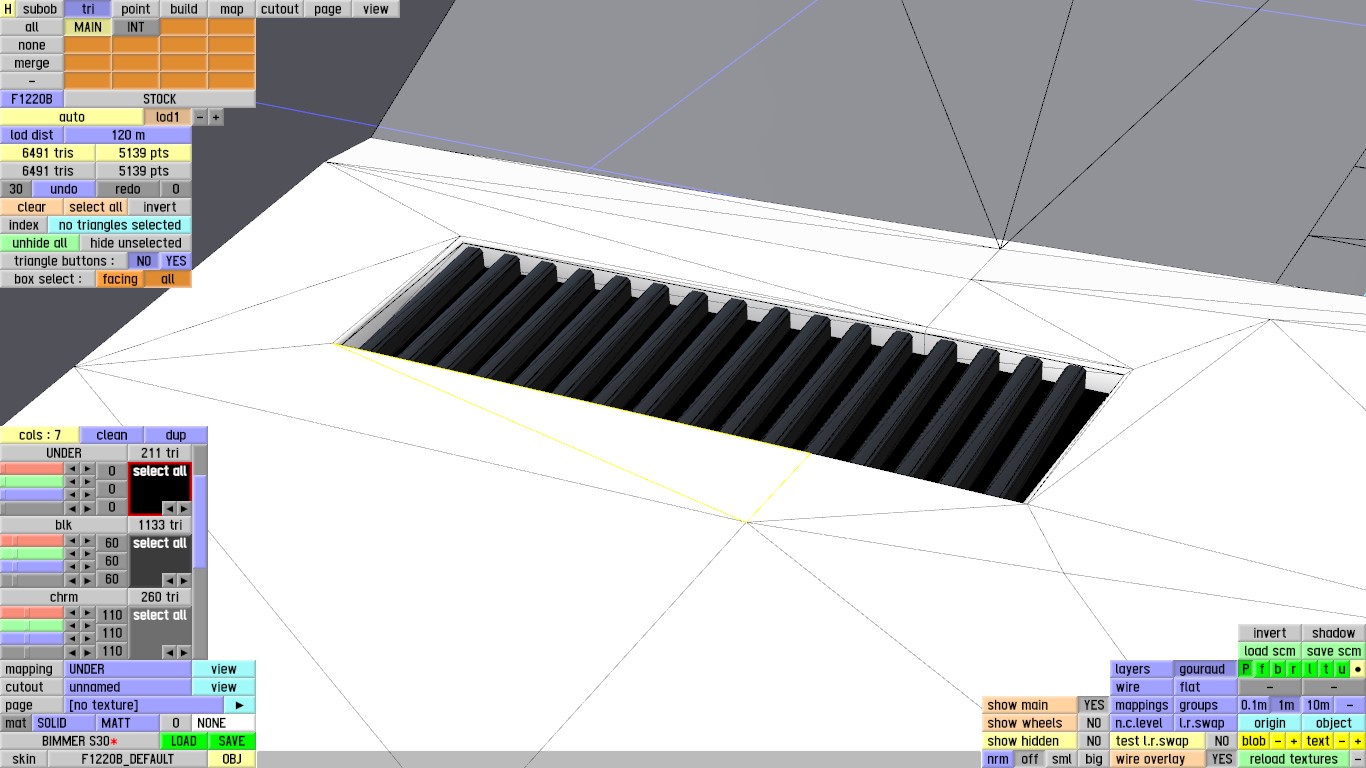This screenshot has width=1366, height=768.
Task: Select layer l in the layer letters
Action: point(1310,669)
